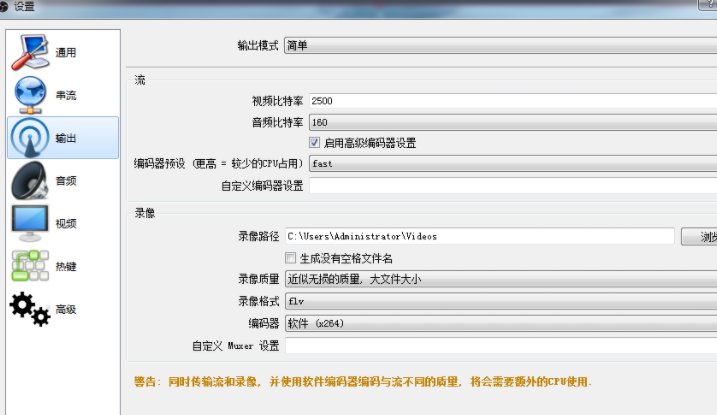Open the 录像质量 quality dropdown

coord(501,279)
